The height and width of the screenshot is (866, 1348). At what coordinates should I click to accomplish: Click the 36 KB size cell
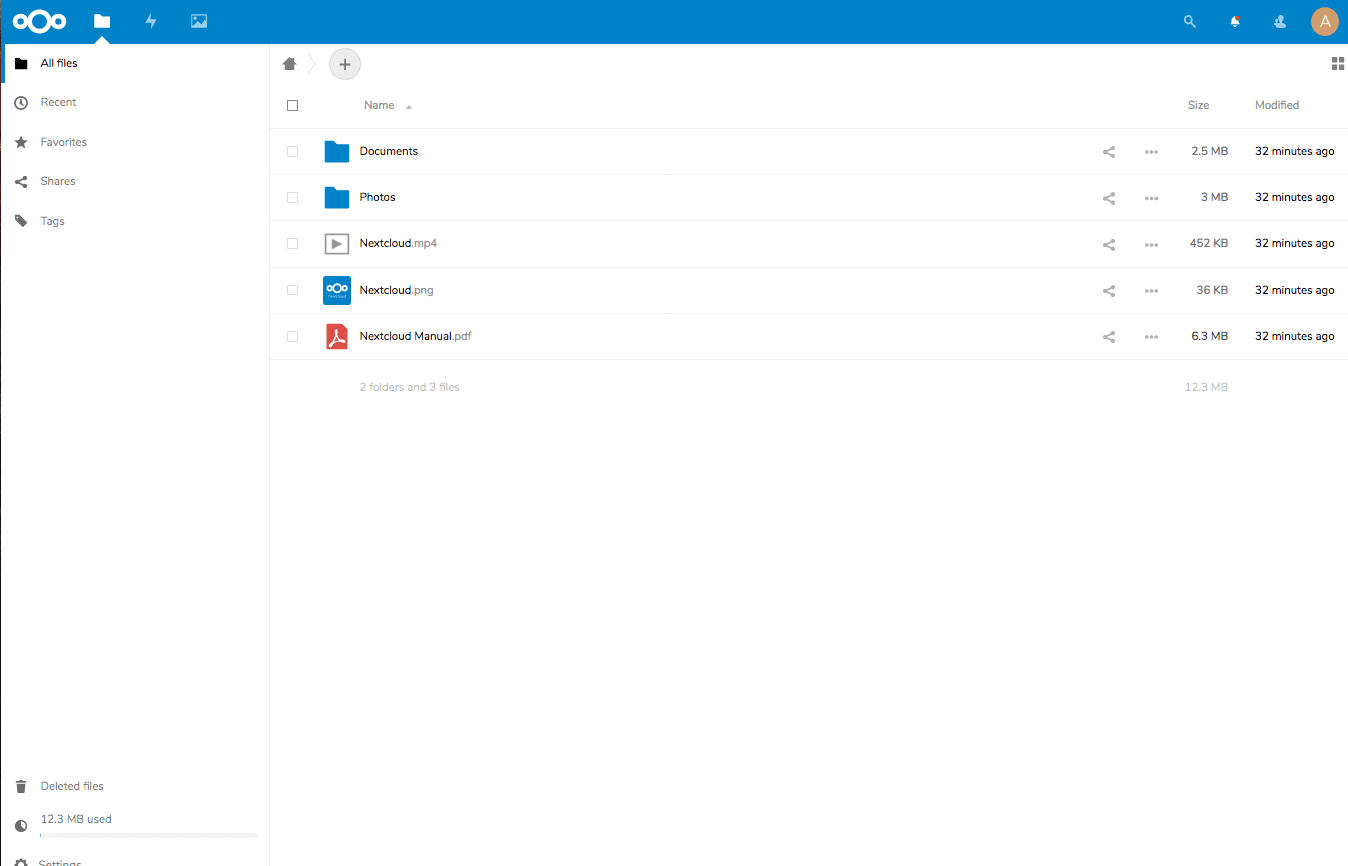(x=1212, y=290)
